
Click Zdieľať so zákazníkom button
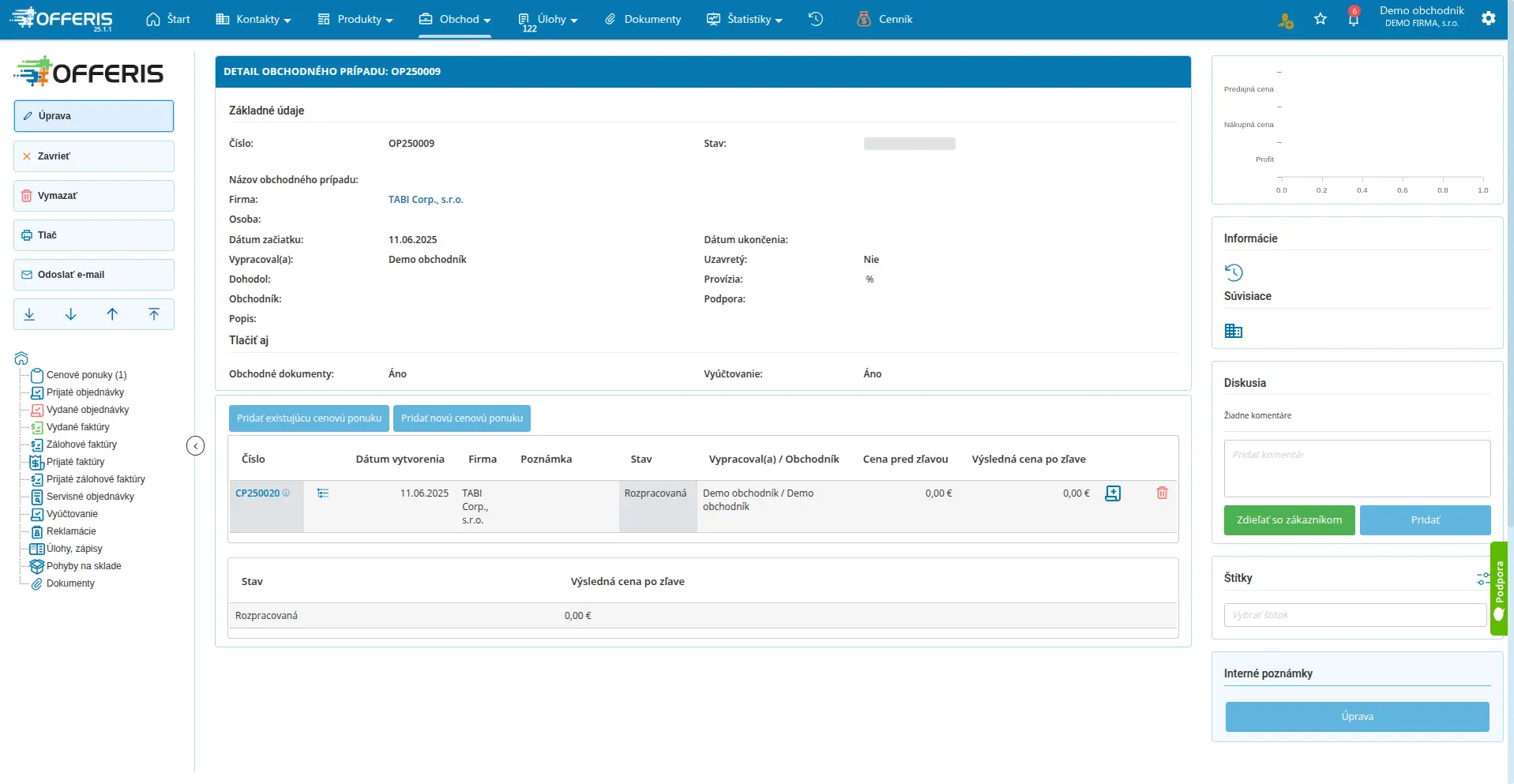[x=1289, y=520]
